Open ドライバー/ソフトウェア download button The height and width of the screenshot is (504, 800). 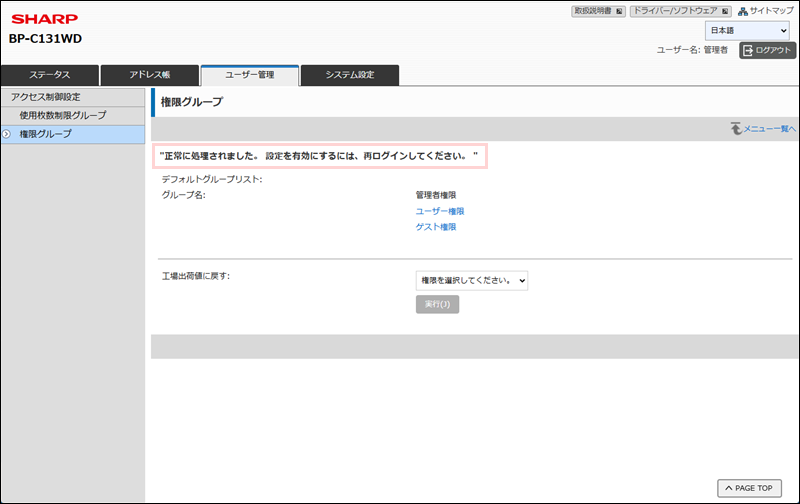click(x=681, y=11)
